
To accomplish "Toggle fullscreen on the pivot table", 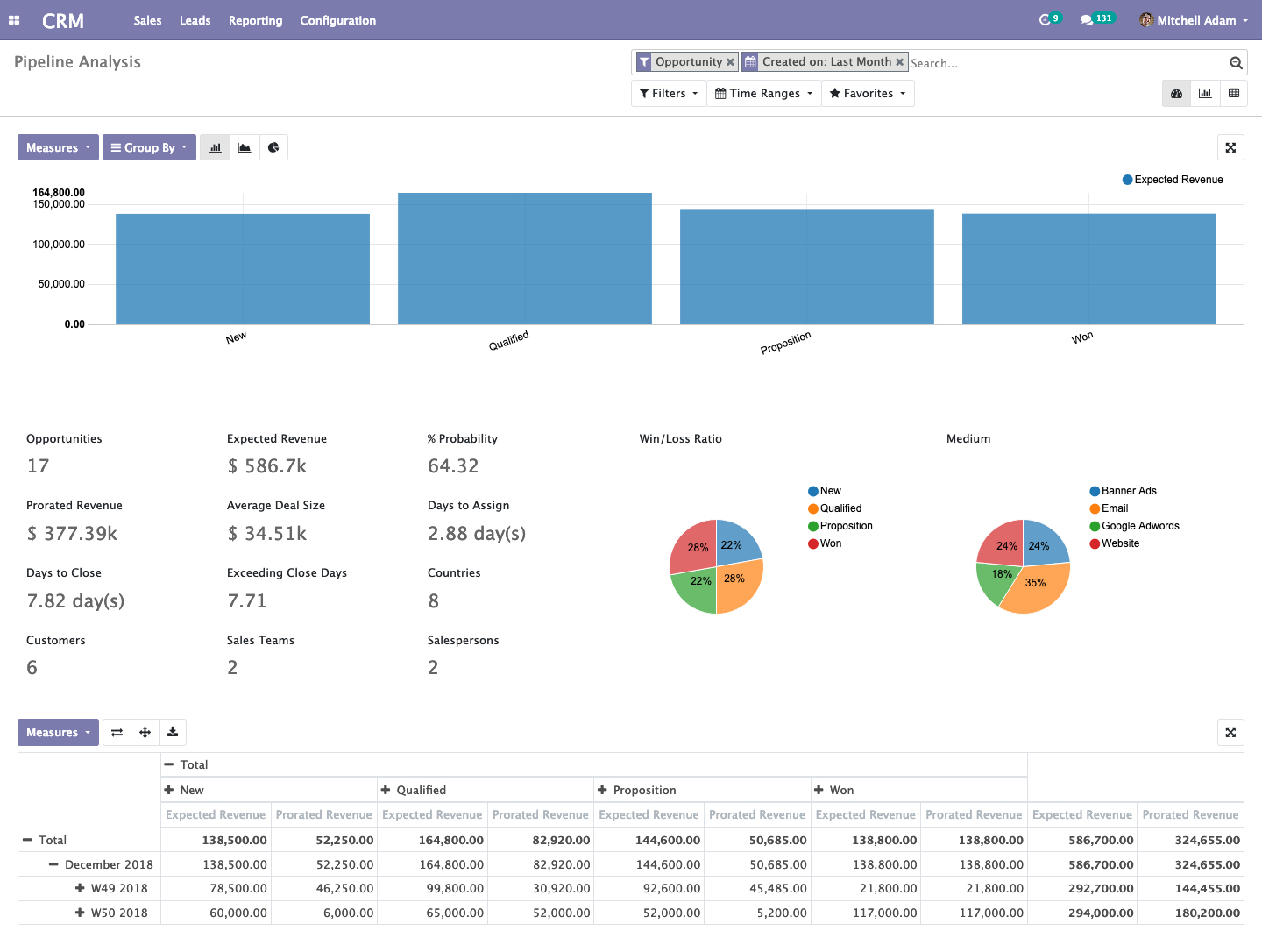I will click(x=1230, y=732).
